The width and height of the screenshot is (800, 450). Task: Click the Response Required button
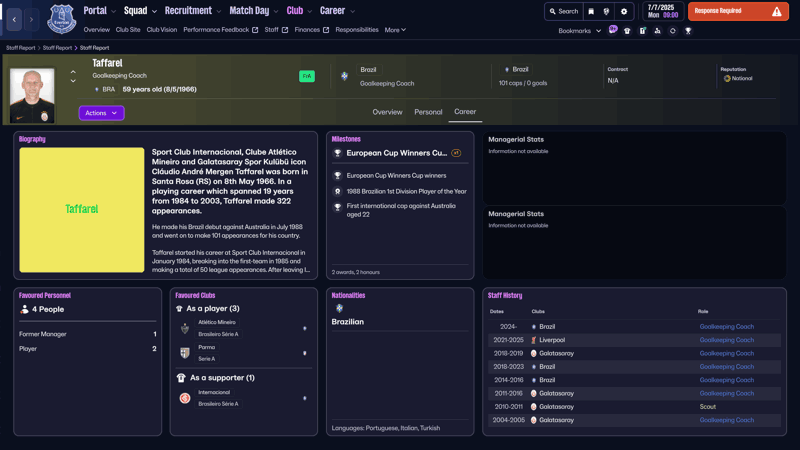[738, 11]
